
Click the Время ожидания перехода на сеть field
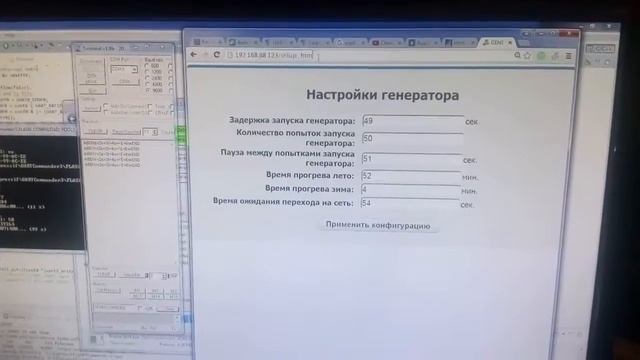point(410,203)
